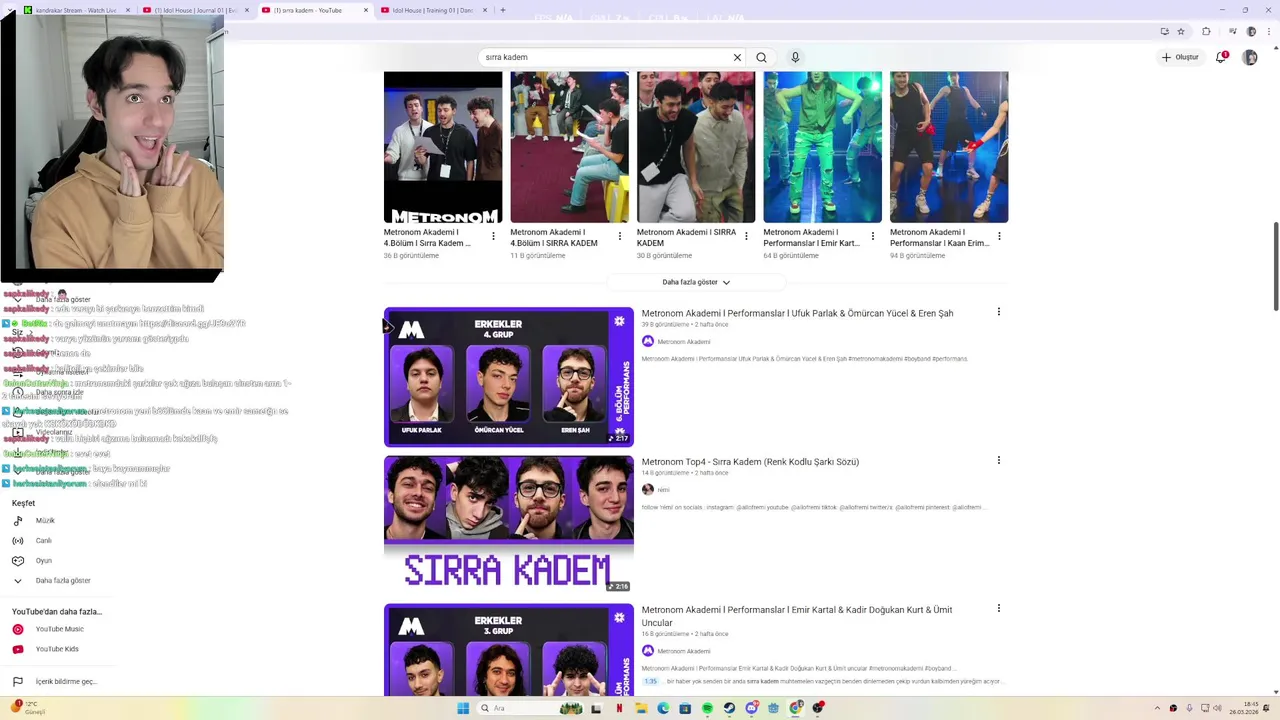
Task: Visit Metronom Akademi channel under first result
Action: (x=684, y=342)
